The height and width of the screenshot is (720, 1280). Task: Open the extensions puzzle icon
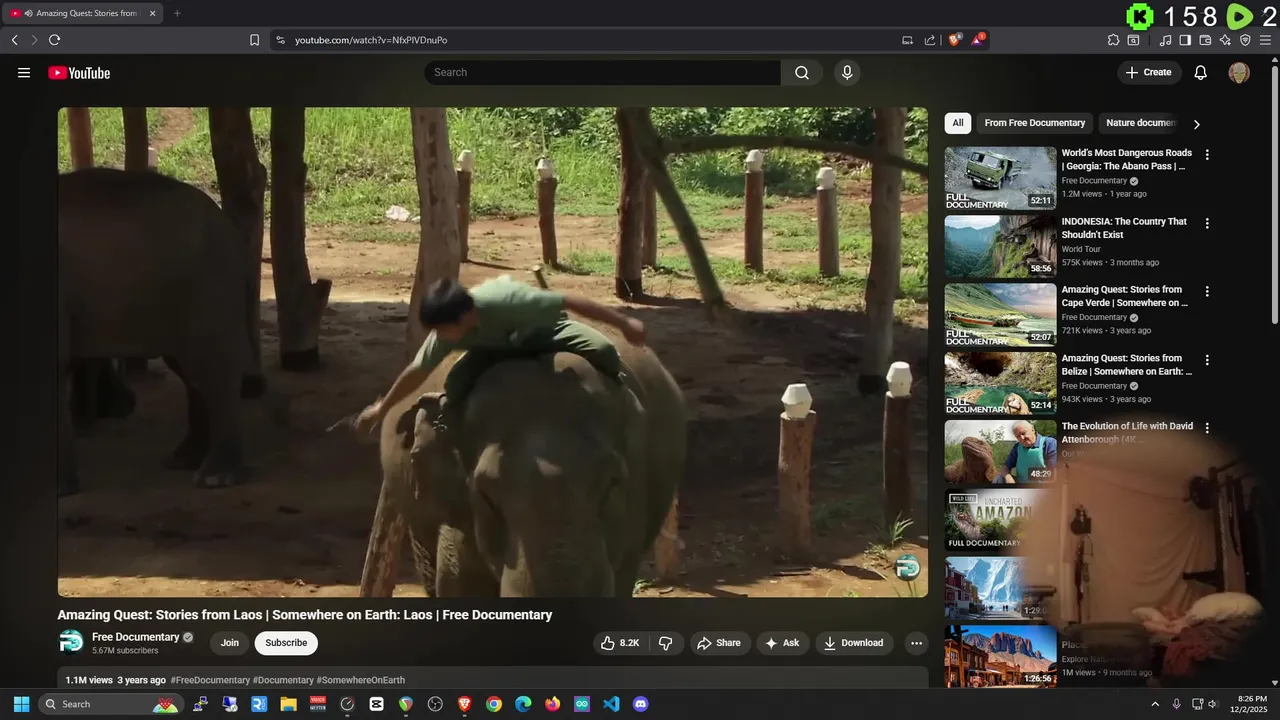coord(1113,40)
